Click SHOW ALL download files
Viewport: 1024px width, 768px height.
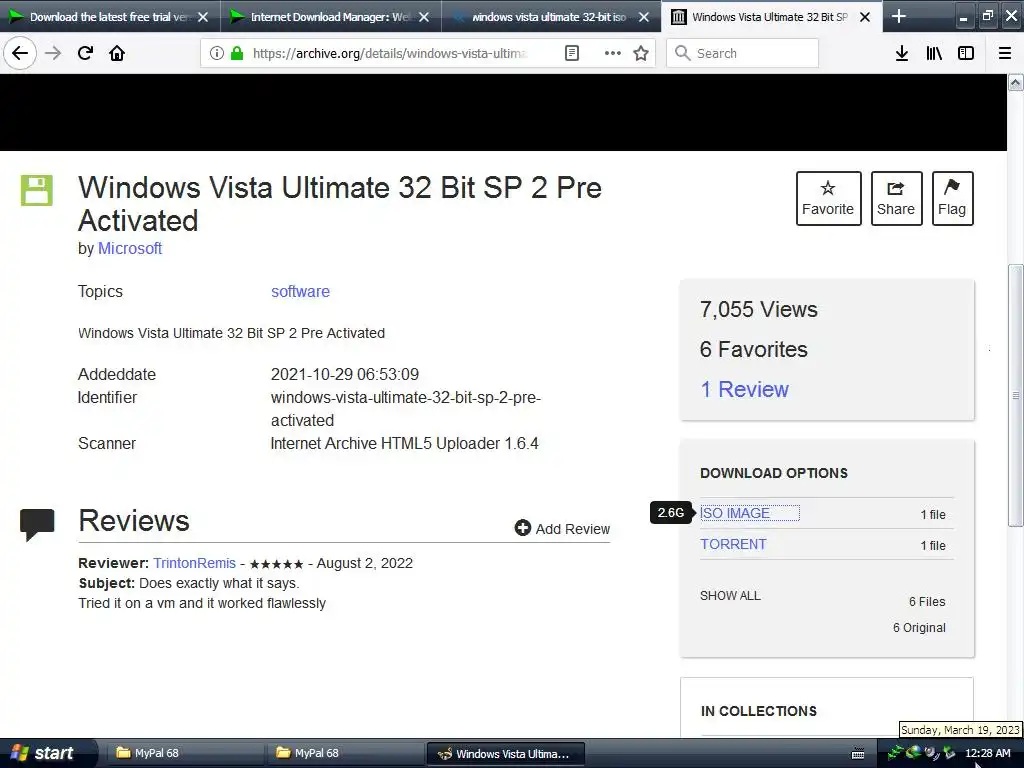[x=730, y=596]
